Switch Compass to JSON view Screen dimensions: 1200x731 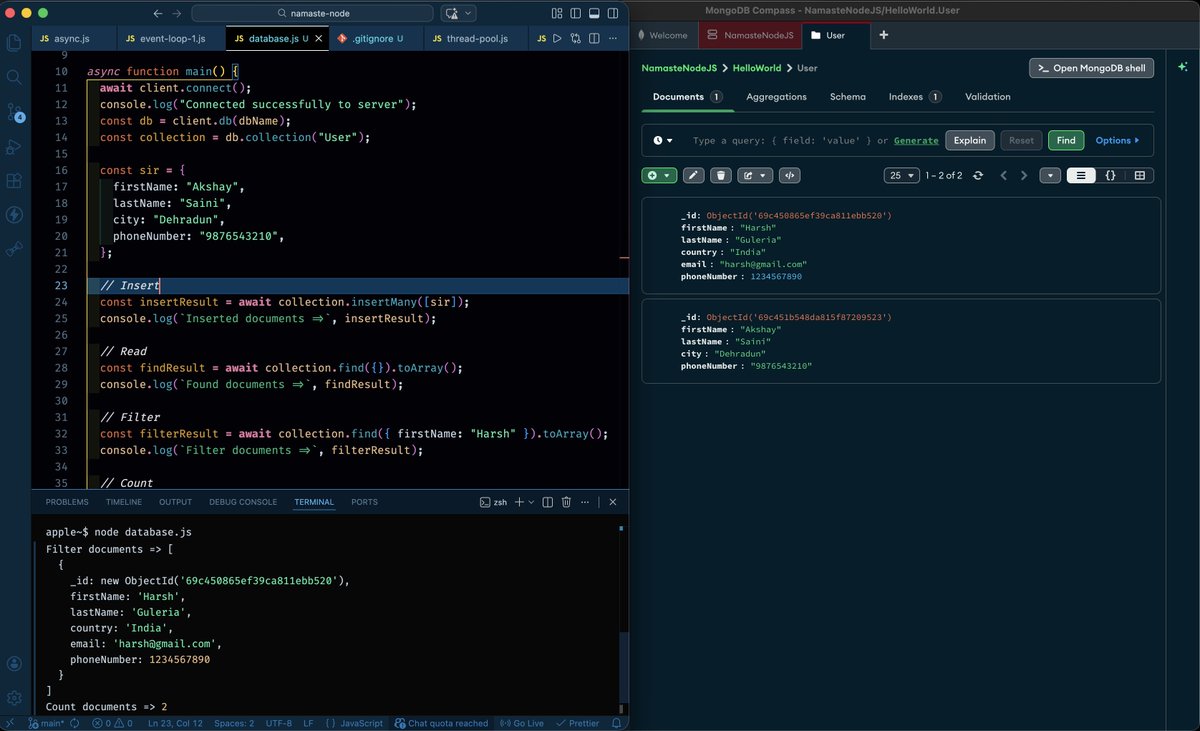[x=1110, y=175]
